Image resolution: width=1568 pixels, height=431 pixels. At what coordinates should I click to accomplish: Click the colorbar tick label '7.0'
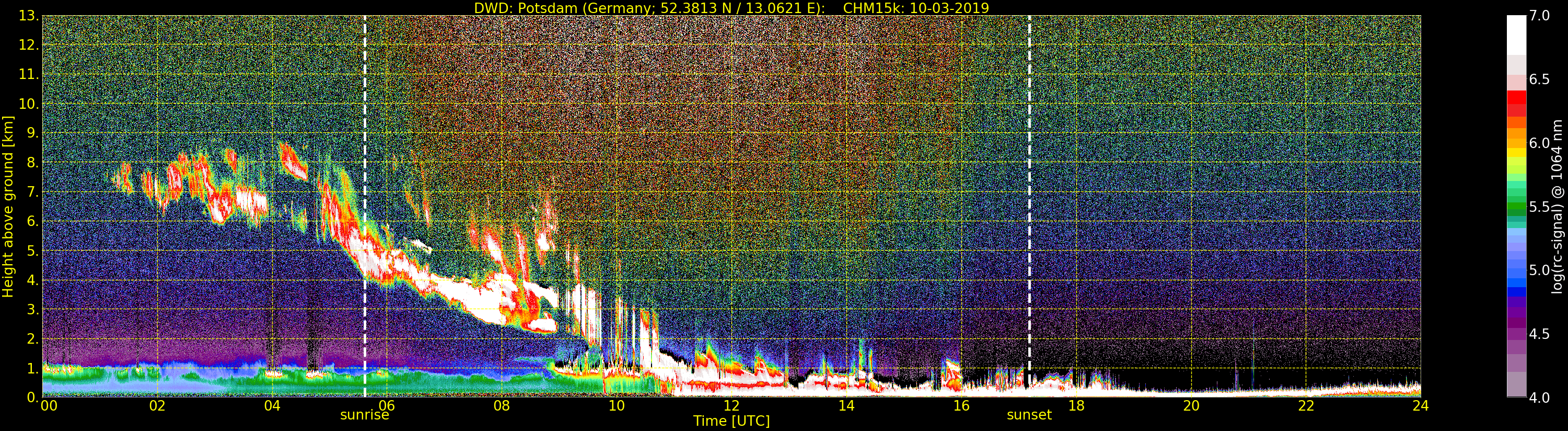coord(1539,16)
